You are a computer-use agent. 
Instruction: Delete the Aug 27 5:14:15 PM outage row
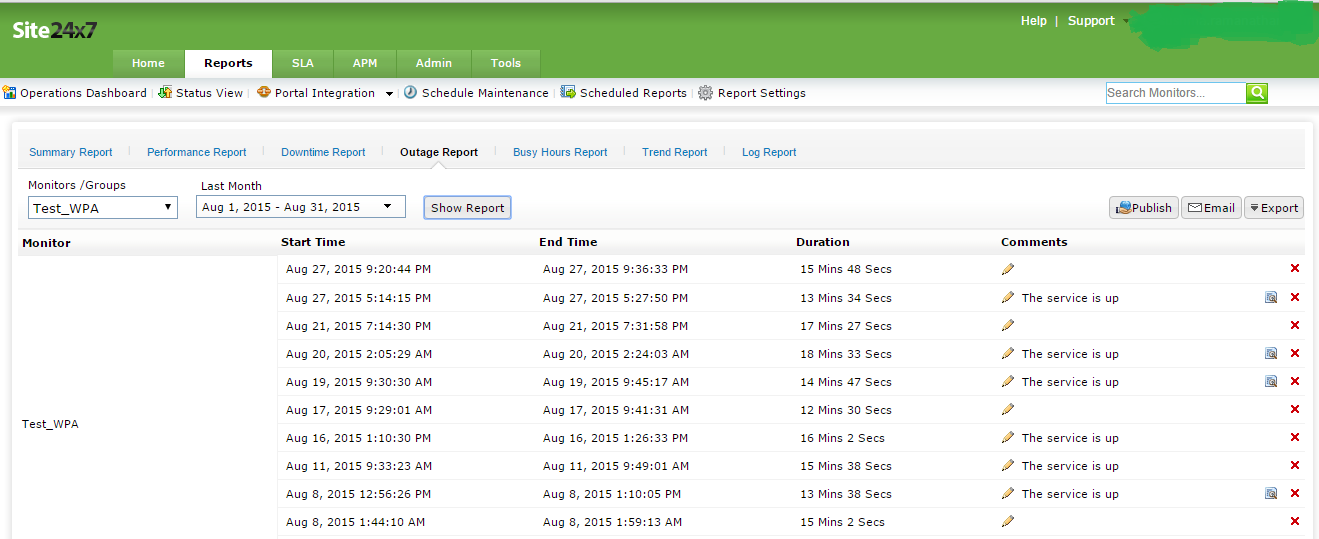click(x=1295, y=297)
